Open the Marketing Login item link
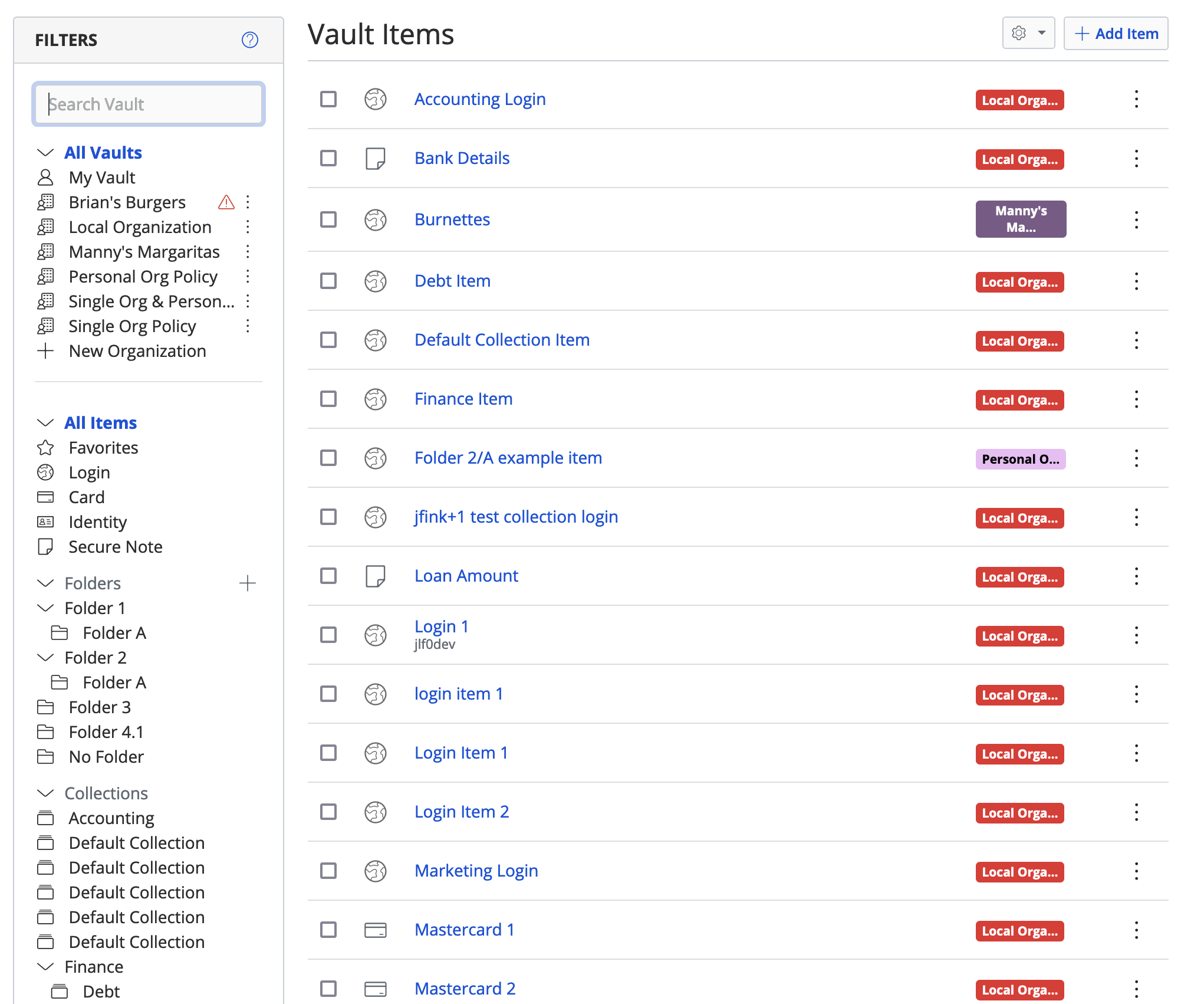 click(476, 871)
